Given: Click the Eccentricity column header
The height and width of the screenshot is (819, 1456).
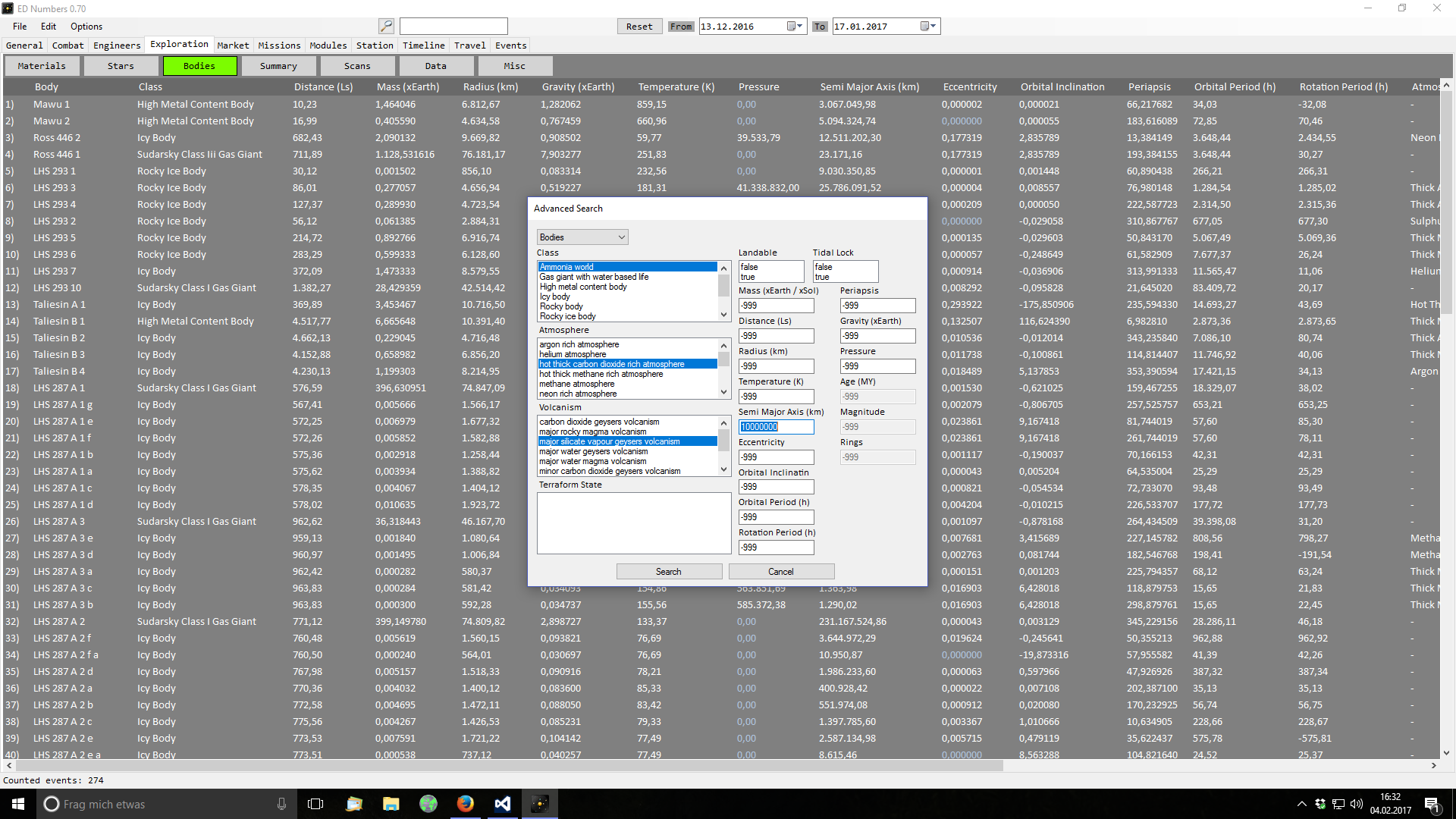Looking at the screenshot, I should click(x=970, y=87).
